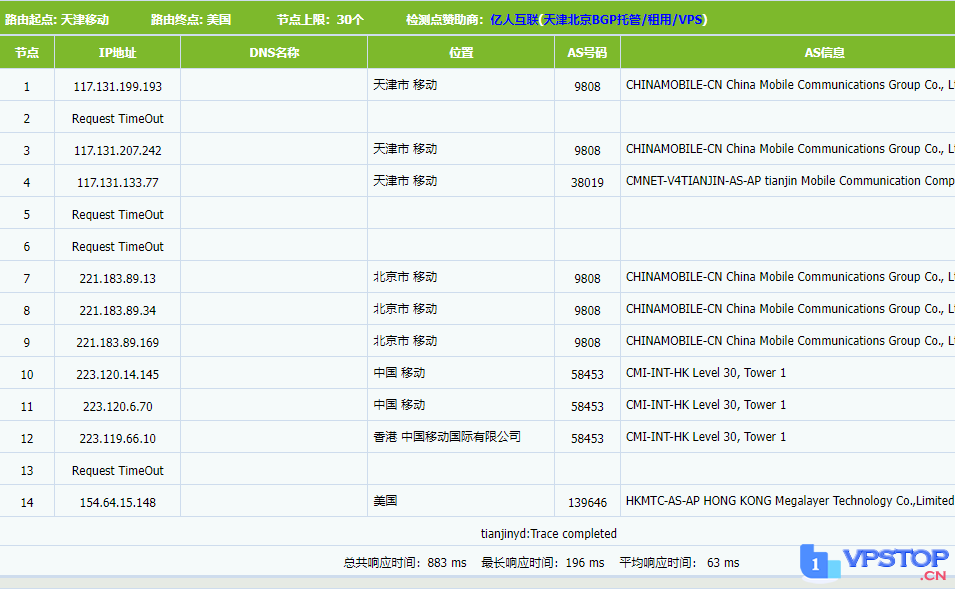
Task: Select IP address 221.183.89.34
Action: (x=118, y=311)
